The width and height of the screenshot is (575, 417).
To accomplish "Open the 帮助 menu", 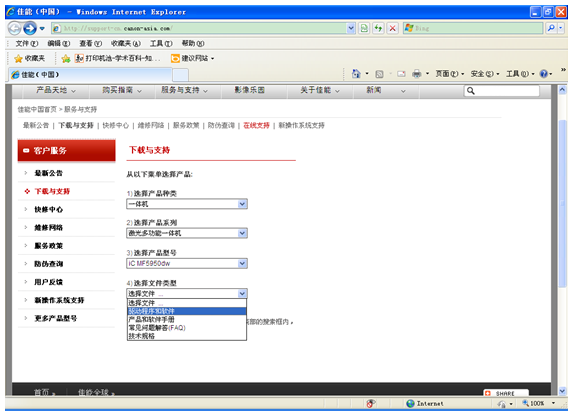I will click(x=193, y=44).
